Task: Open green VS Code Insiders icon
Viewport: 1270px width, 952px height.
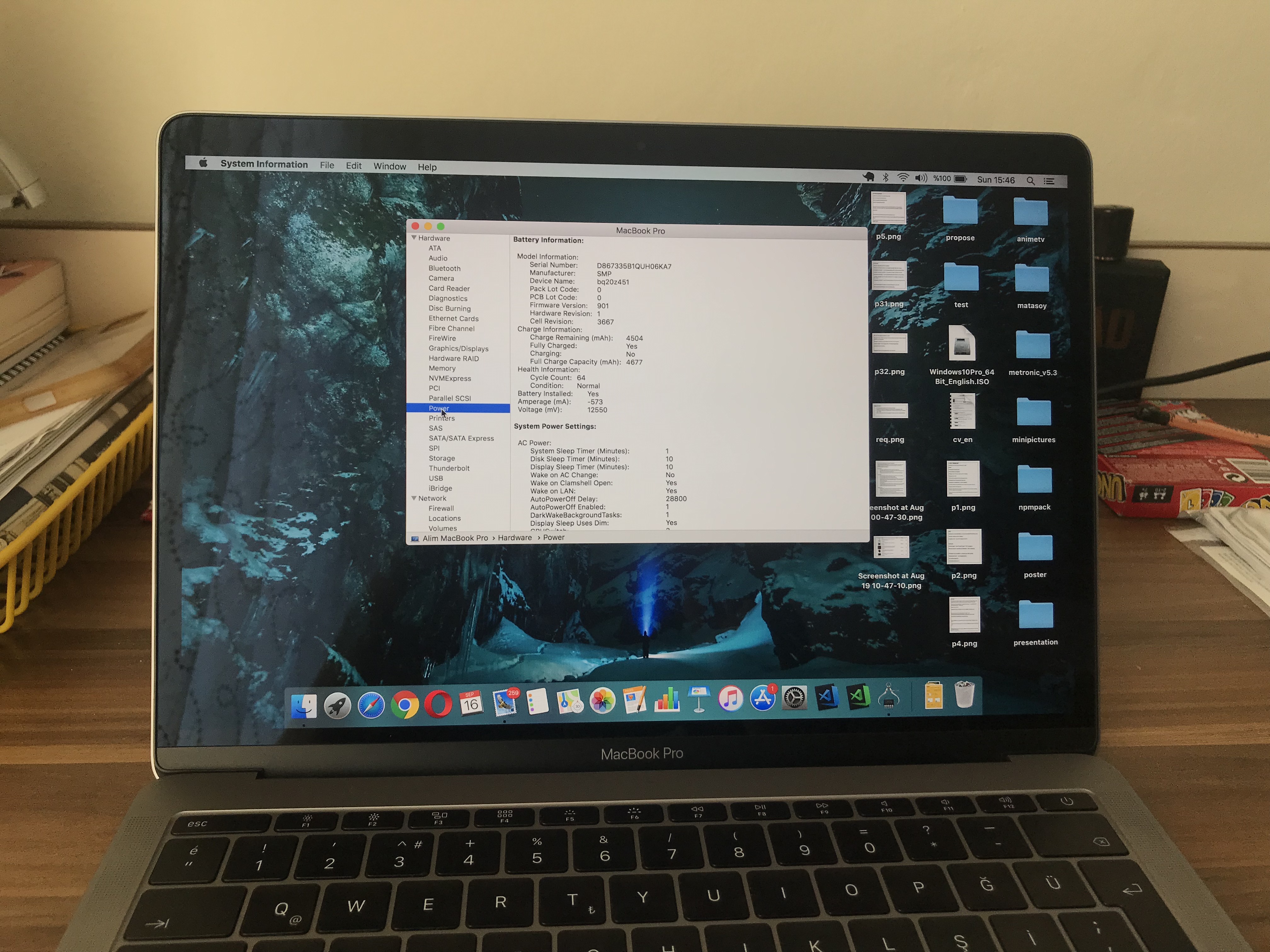Action: (858, 697)
